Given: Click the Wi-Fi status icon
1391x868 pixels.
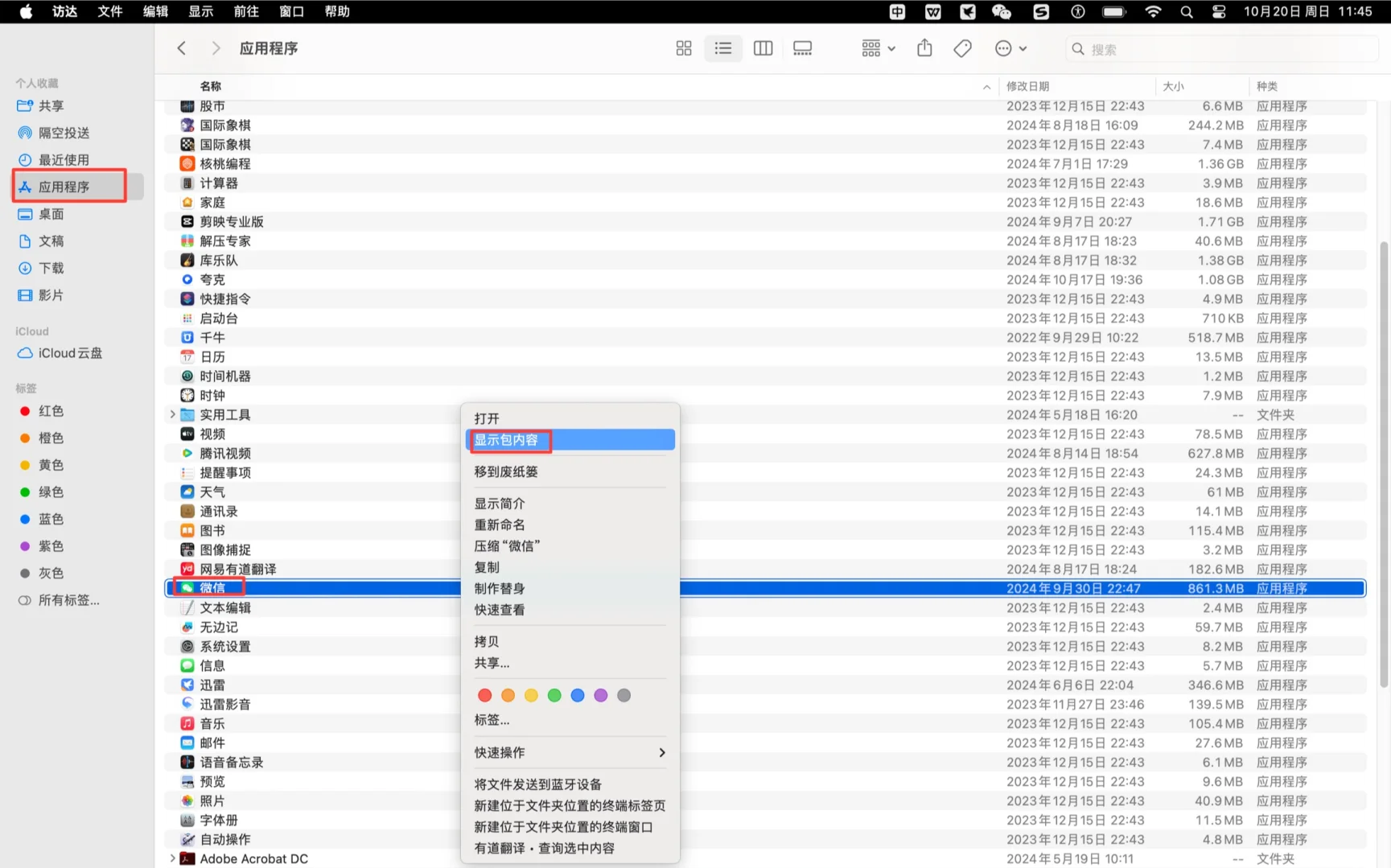Looking at the screenshot, I should pyautogui.click(x=1153, y=11).
